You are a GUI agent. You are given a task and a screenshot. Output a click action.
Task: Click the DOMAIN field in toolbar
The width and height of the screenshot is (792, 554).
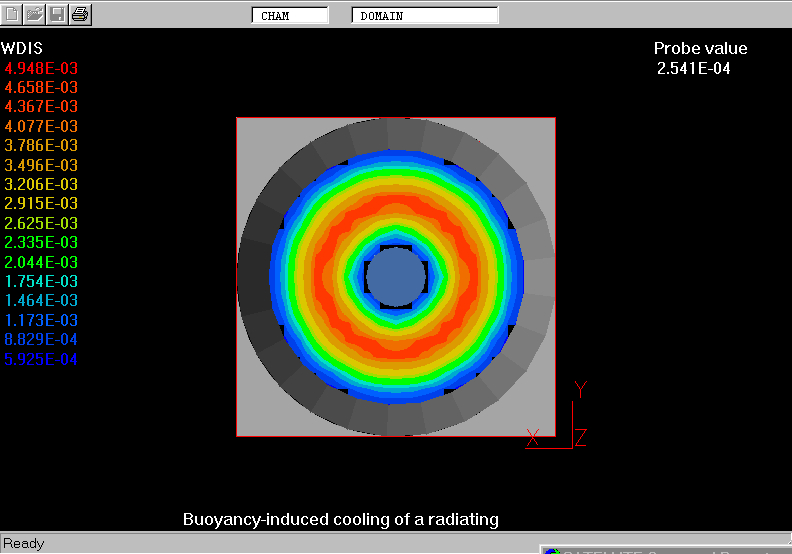(x=425, y=16)
